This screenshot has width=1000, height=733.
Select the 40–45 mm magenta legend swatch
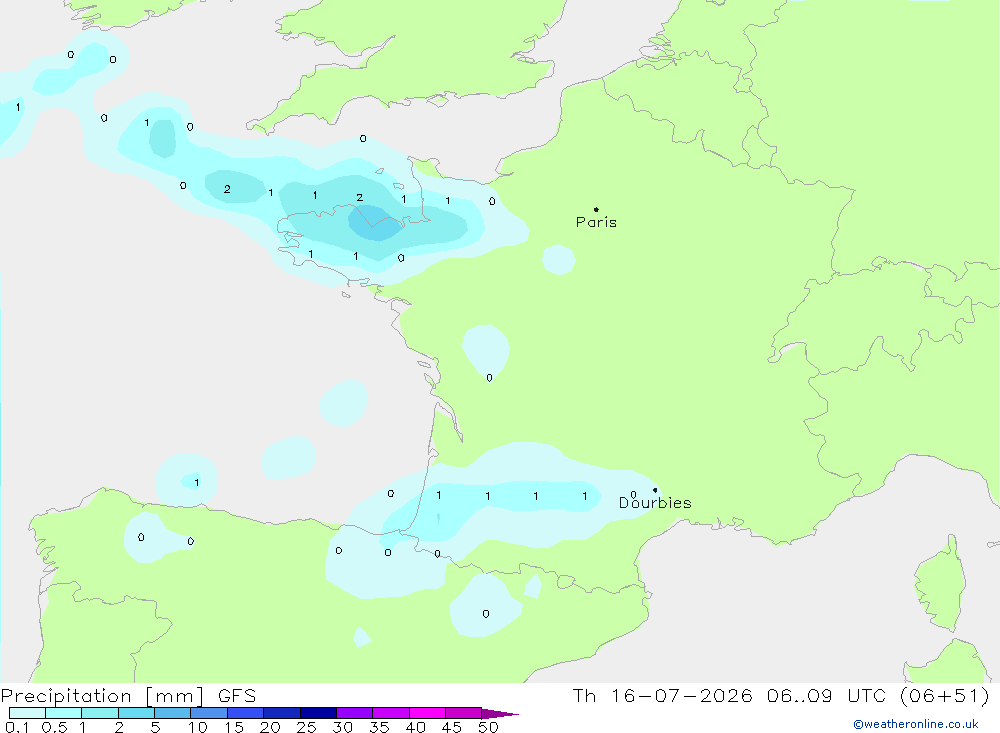click(427, 713)
